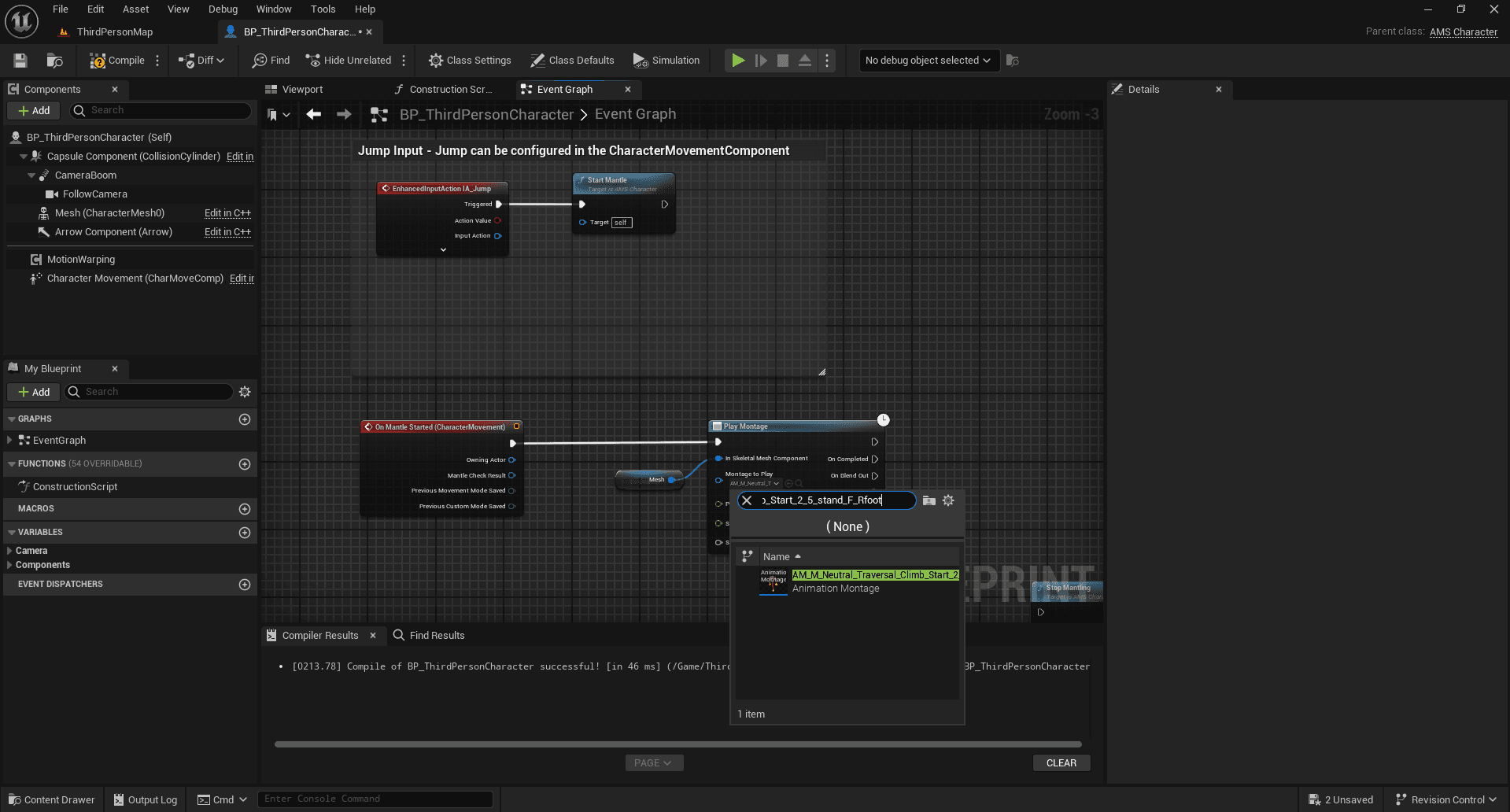Switch to Find Results tab
This screenshot has width=1510, height=812.
(429, 636)
